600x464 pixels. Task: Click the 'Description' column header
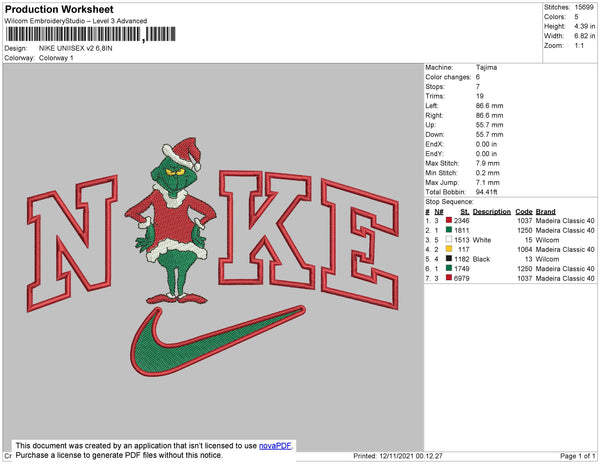(492, 212)
